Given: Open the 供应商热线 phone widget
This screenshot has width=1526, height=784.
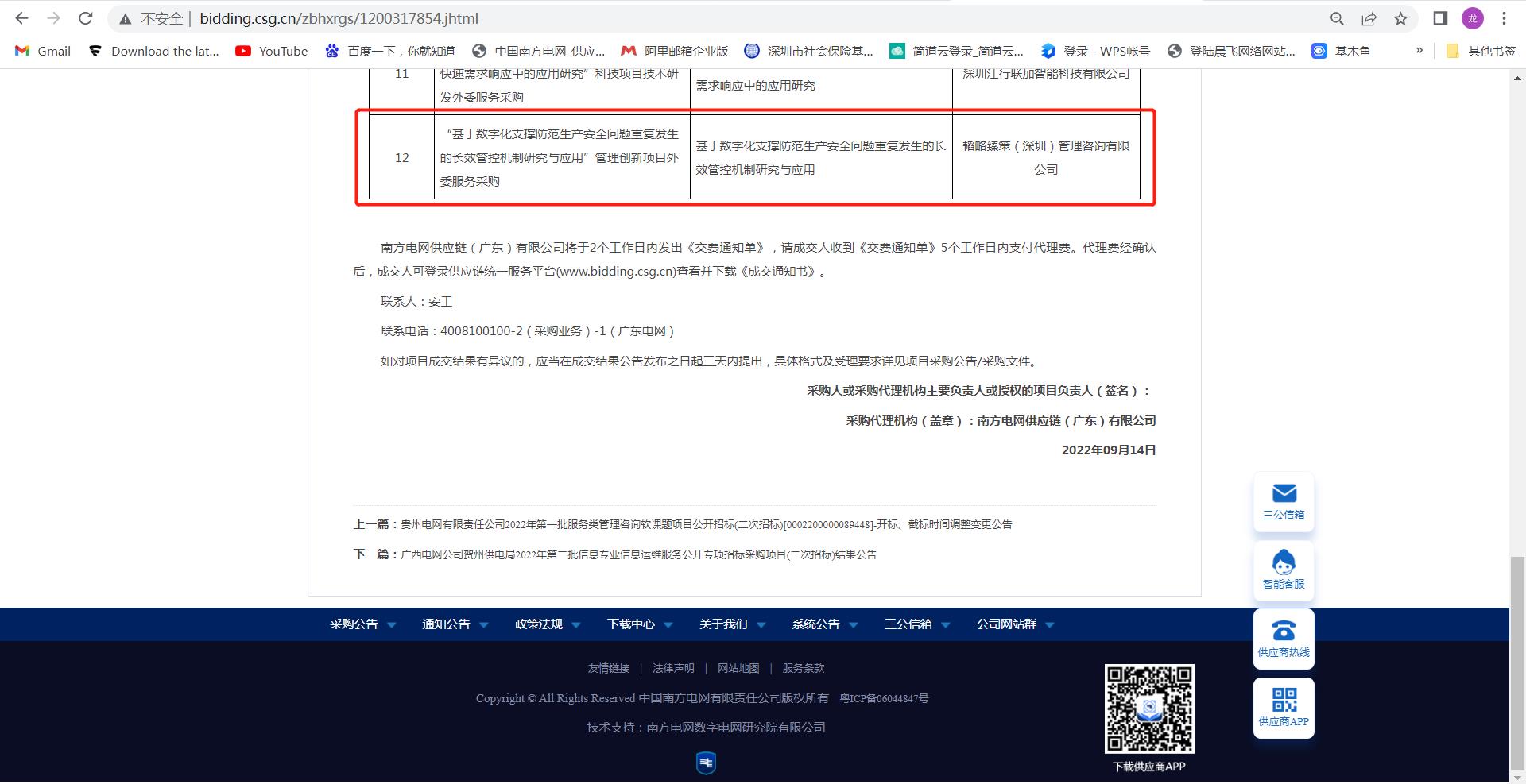Looking at the screenshot, I should 1284,639.
